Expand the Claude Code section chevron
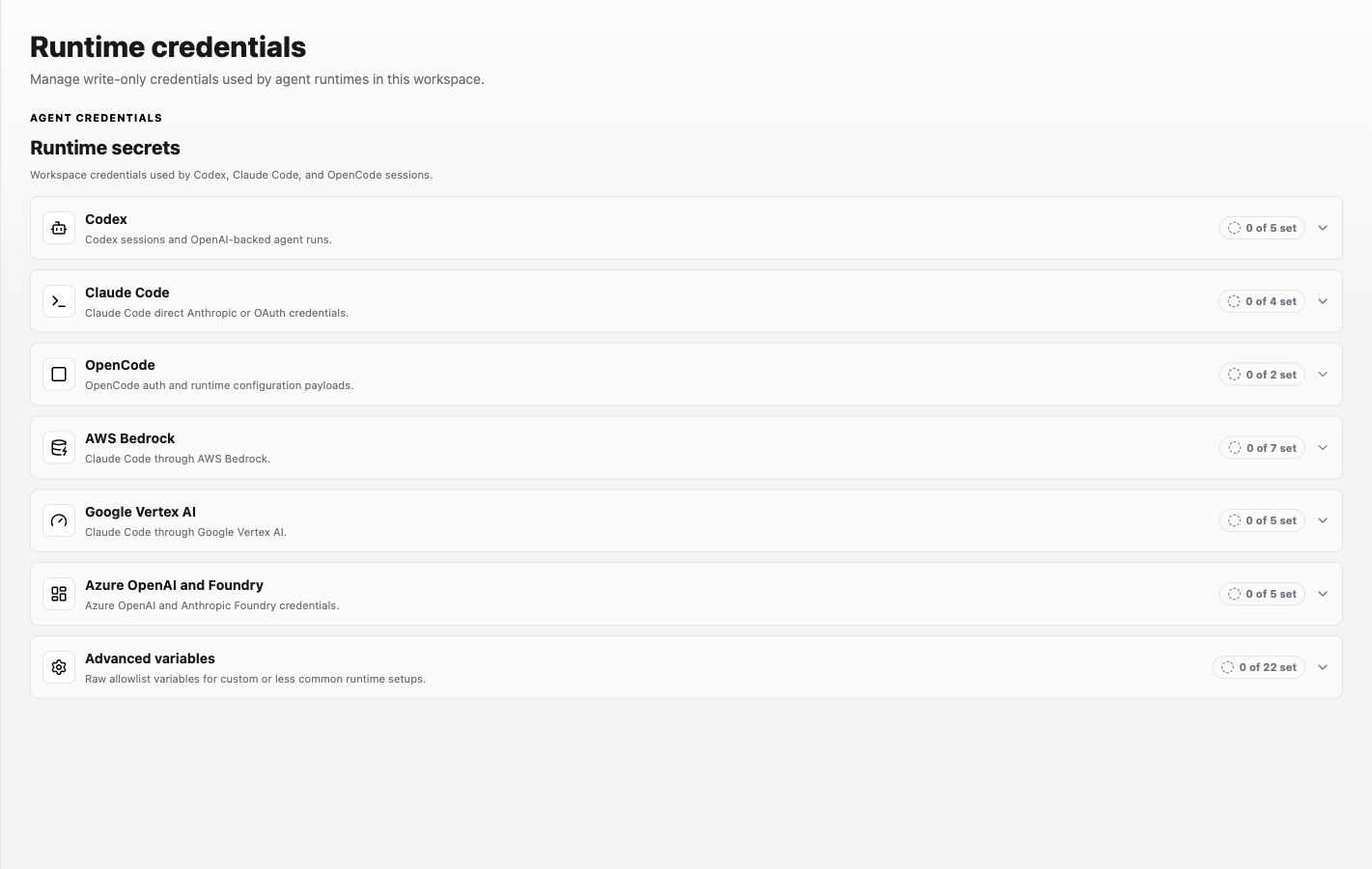The height and width of the screenshot is (869, 1372). click(1323, 301)
